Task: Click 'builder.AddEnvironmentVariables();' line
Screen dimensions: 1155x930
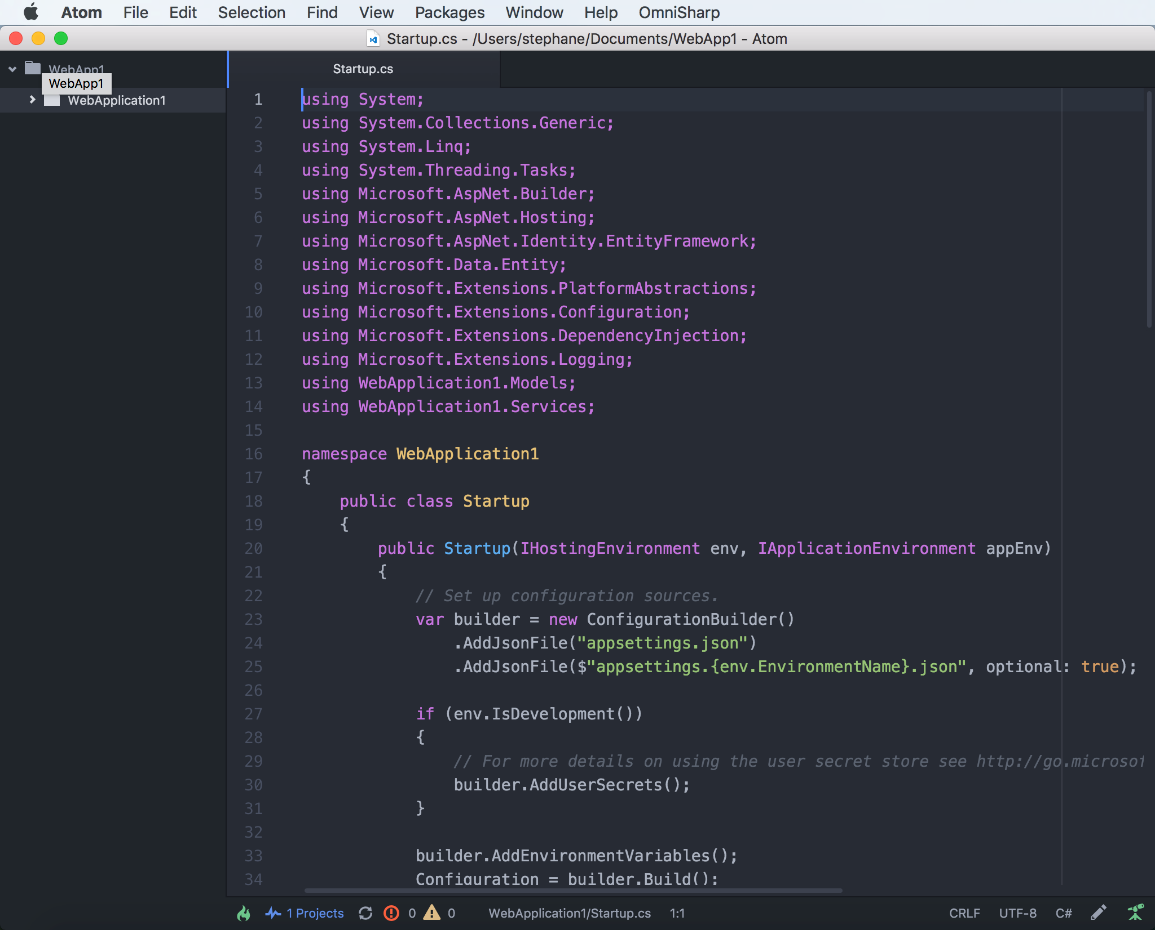Action: tap(576, 856)
